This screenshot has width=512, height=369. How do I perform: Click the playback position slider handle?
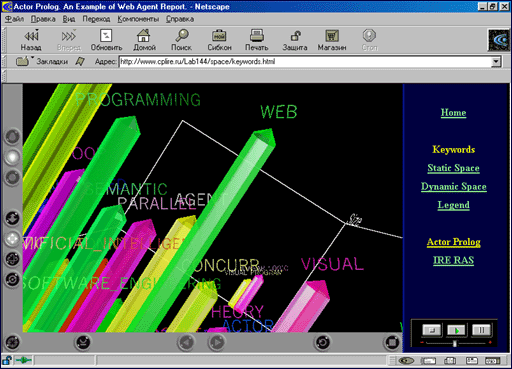click(x=455, y=343)
